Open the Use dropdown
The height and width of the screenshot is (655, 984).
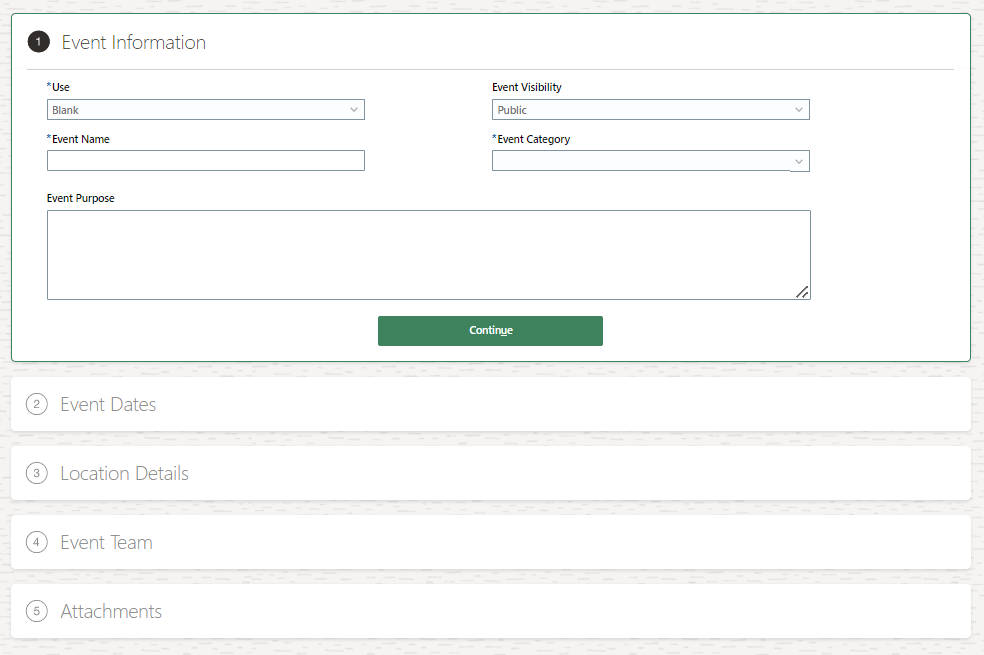point(205,110)
